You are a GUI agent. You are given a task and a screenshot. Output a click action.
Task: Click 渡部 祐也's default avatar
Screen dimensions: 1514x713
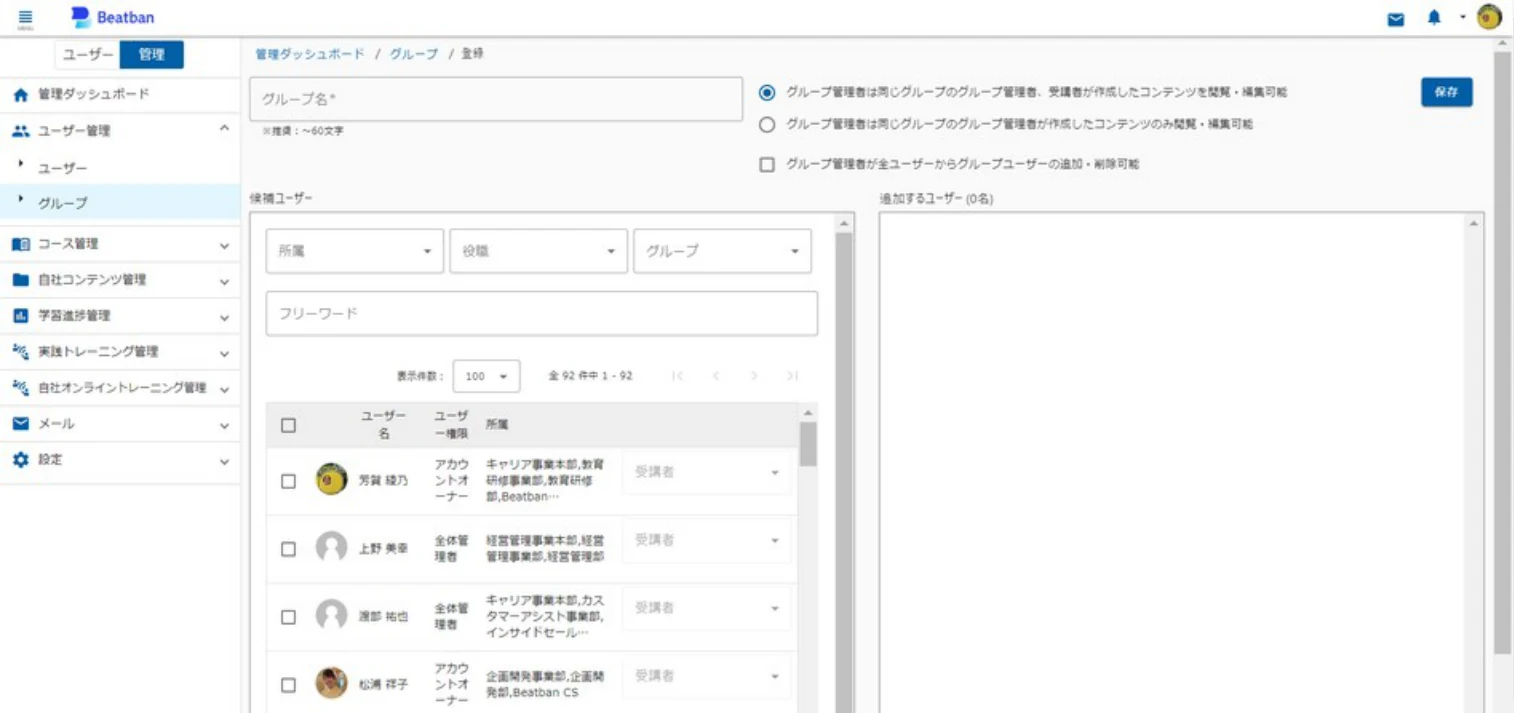[x=332, y=615]
